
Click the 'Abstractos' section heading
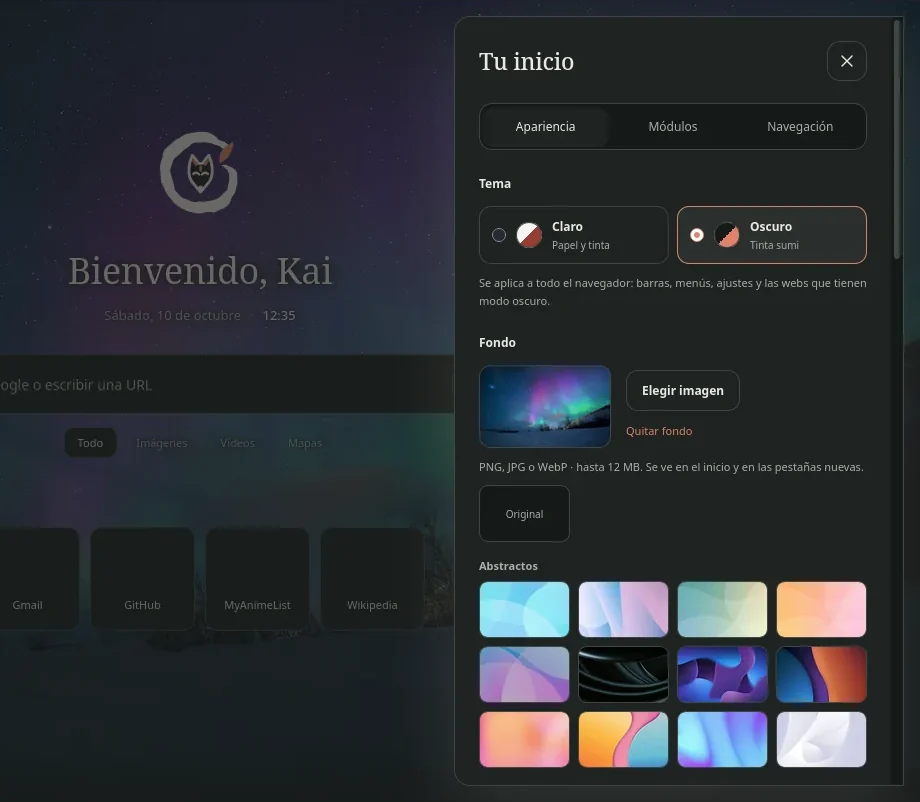pyautogui.click(x=508, y=566)
